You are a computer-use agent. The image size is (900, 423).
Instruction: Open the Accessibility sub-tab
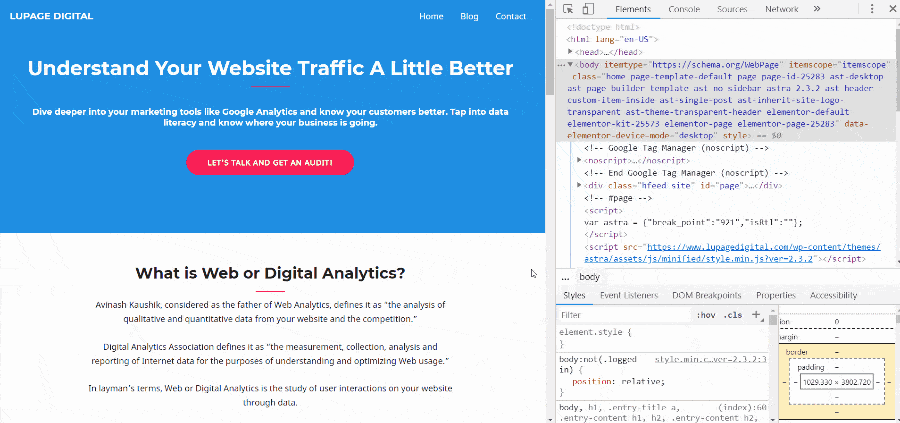click(833, 296)
